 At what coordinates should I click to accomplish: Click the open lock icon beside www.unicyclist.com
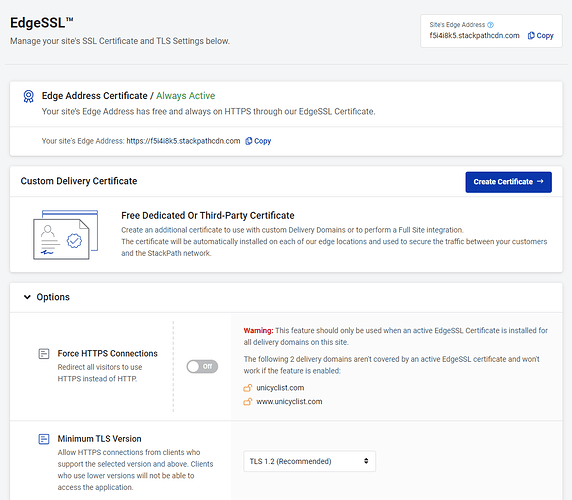click(248, 402)
